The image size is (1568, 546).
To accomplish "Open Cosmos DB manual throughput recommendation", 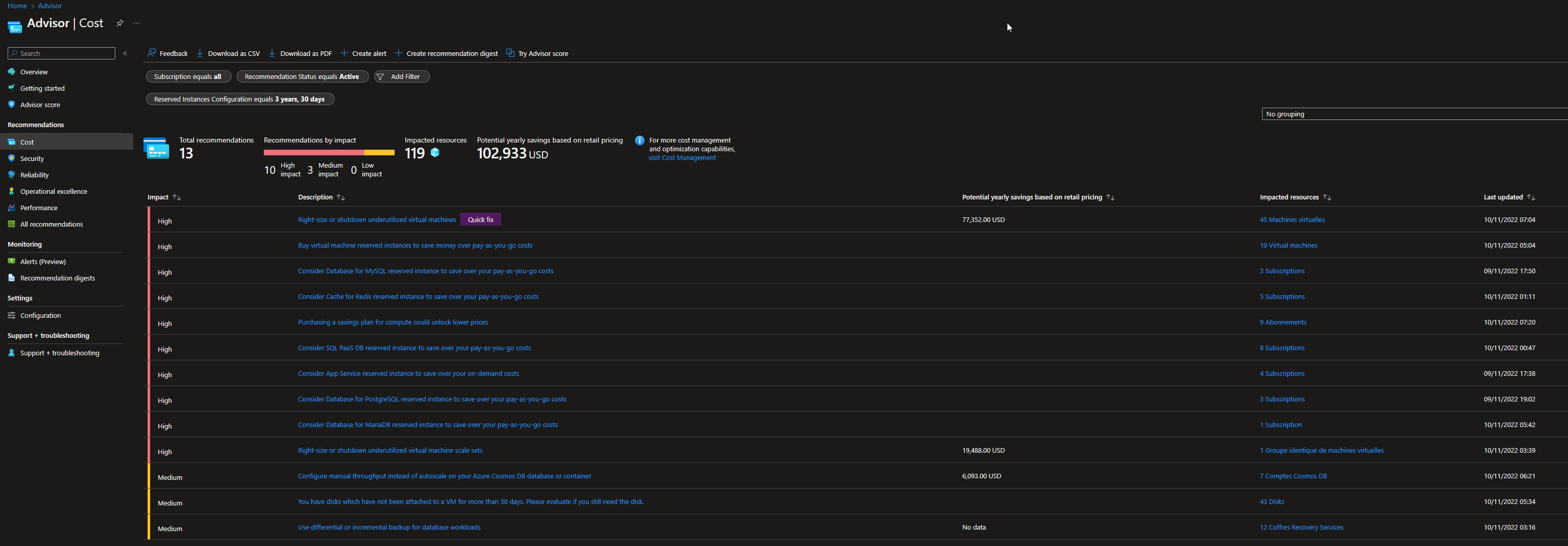I will pyautogui.click(x=444, y=476).
